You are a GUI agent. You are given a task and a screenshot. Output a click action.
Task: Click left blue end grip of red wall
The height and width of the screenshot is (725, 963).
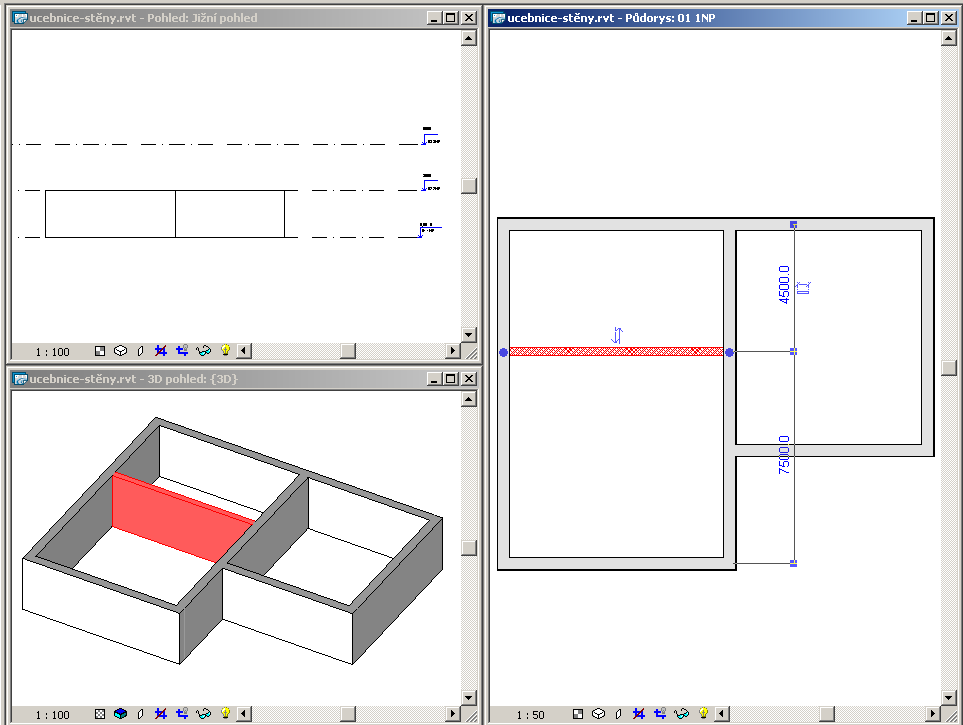click(x=504, y=353)
